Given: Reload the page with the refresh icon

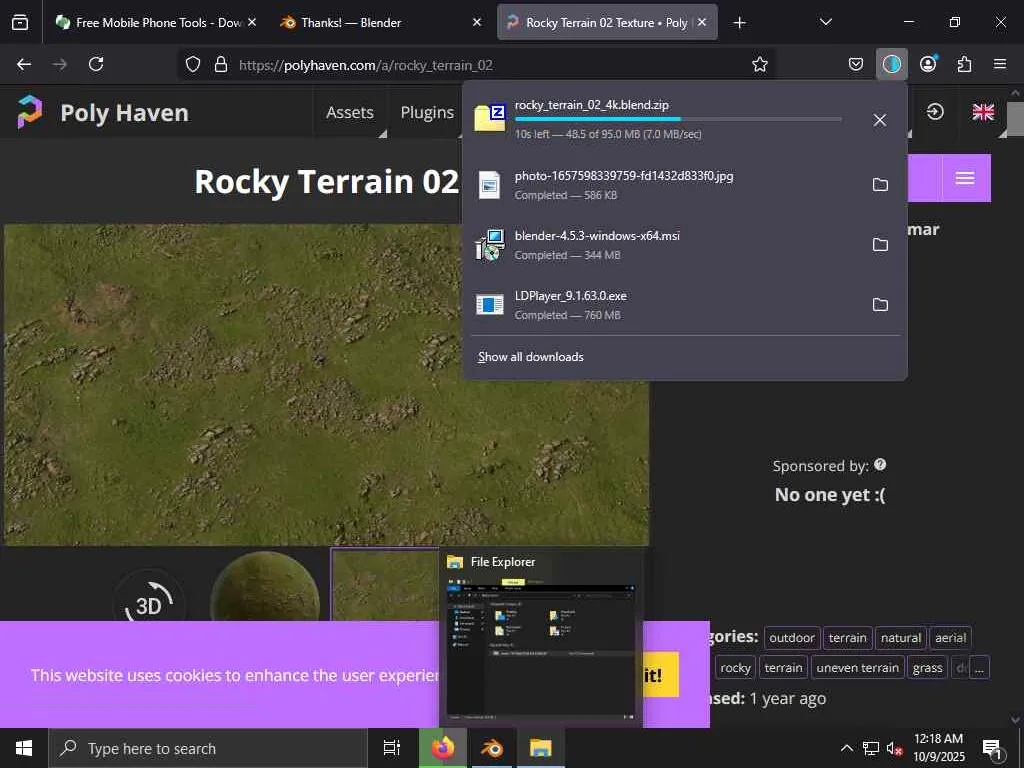Looking at the screenshot, I should tap(96, 64).
